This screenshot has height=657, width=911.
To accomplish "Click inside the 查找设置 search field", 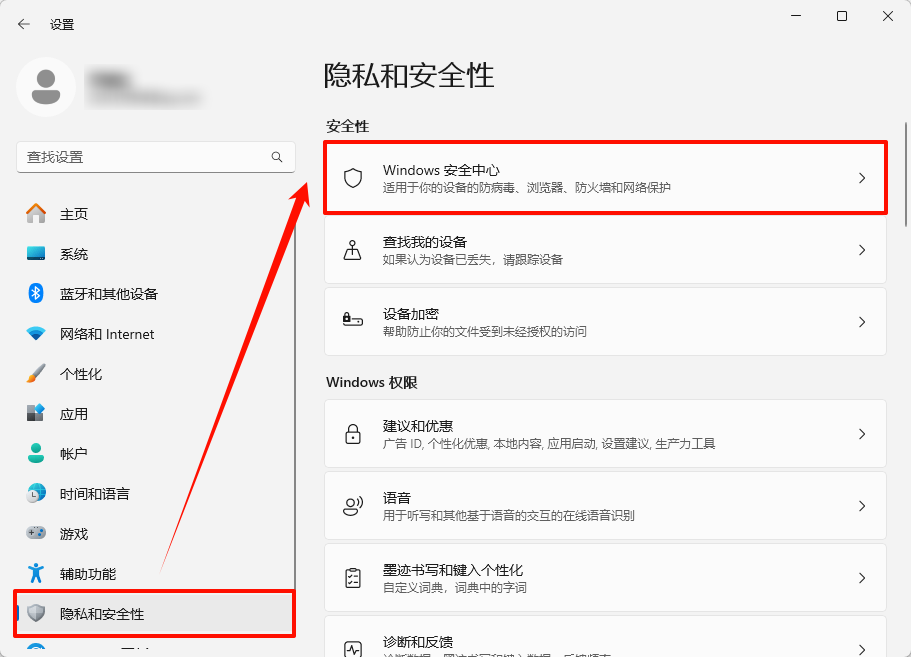I will (x=150, y=157).
